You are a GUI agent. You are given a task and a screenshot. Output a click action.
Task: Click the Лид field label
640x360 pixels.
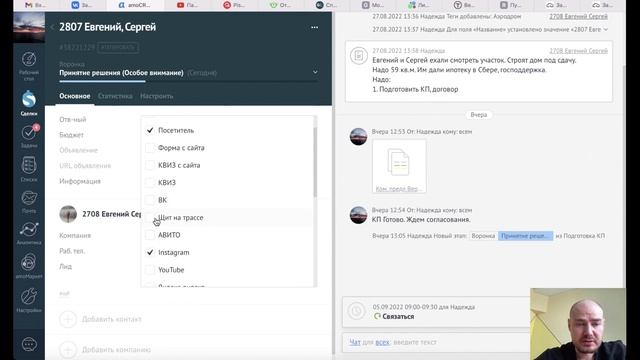tap(65, 267)
